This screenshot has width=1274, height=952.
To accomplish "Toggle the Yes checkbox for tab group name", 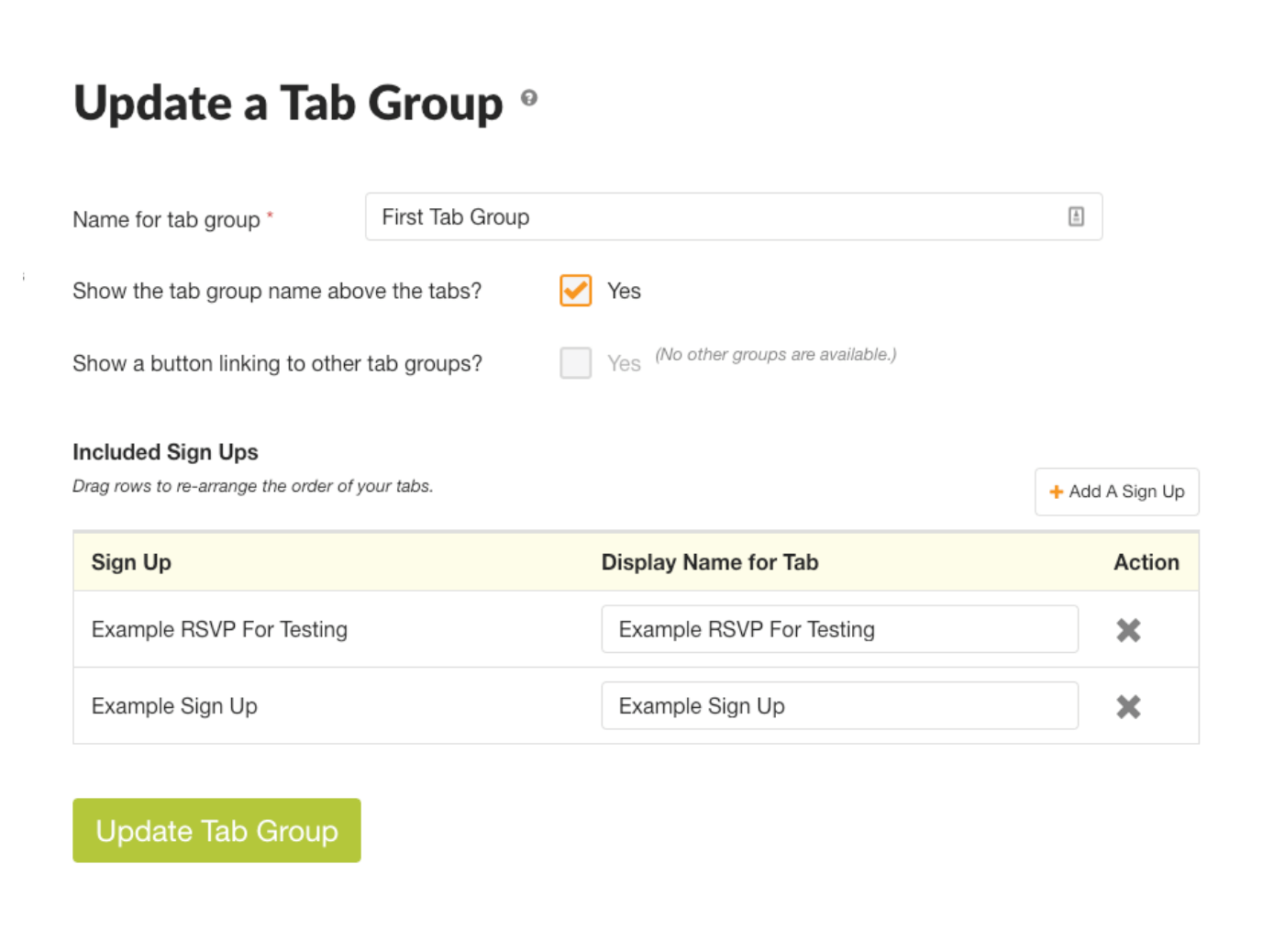I will tap(575, 291).
